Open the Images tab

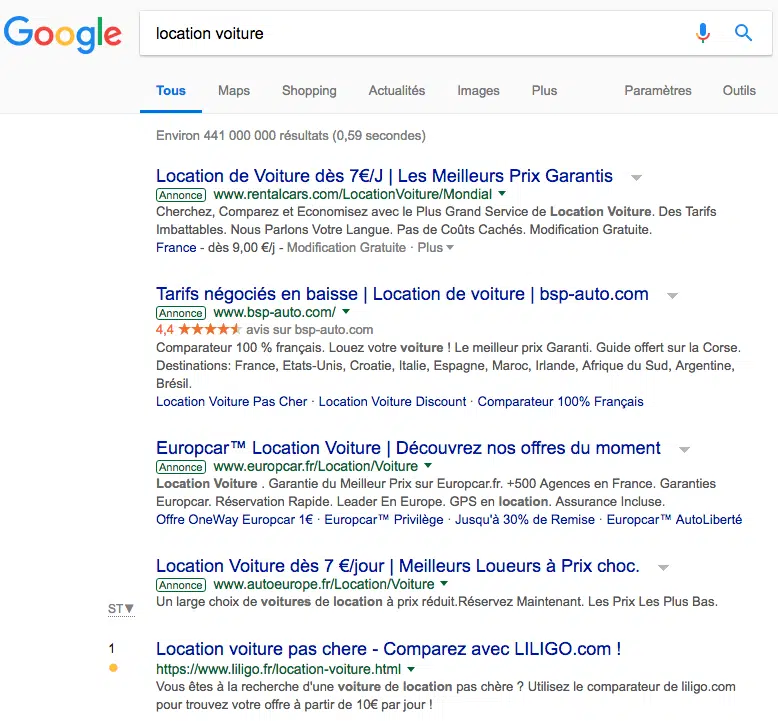coord(478,91)
